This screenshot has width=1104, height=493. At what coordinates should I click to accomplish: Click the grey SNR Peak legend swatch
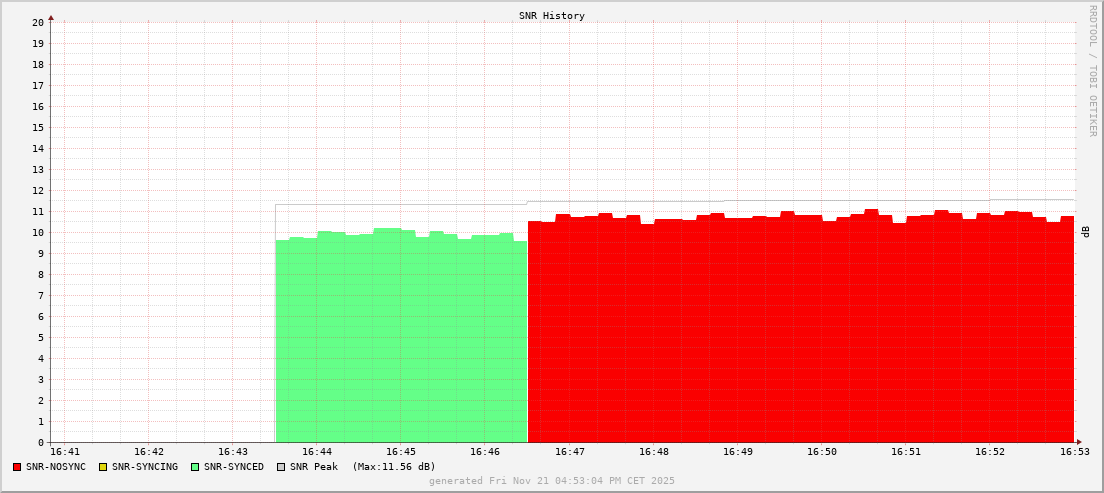(x=281, y=467)
